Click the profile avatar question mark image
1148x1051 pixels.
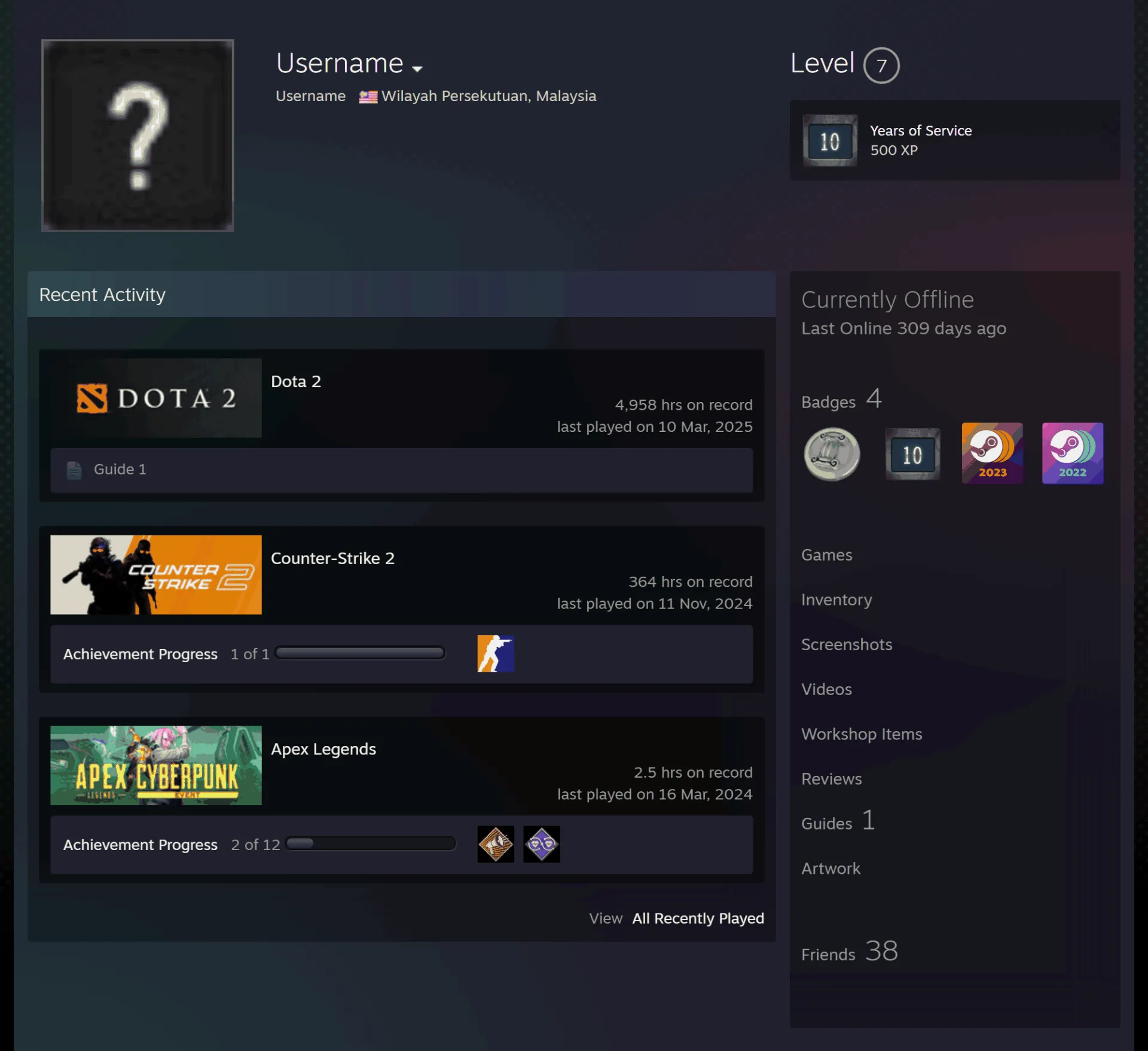coord(138,135)
